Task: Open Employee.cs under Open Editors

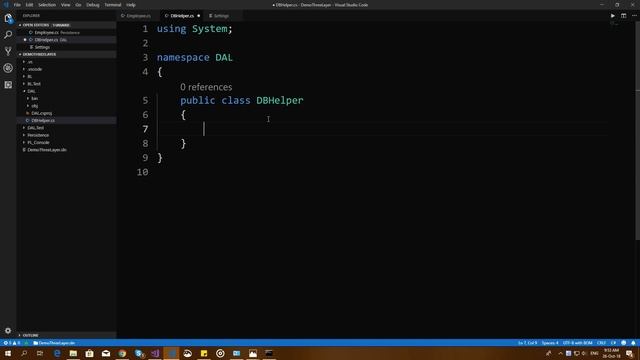Action: pyautogui.click(x=47, y=32)
